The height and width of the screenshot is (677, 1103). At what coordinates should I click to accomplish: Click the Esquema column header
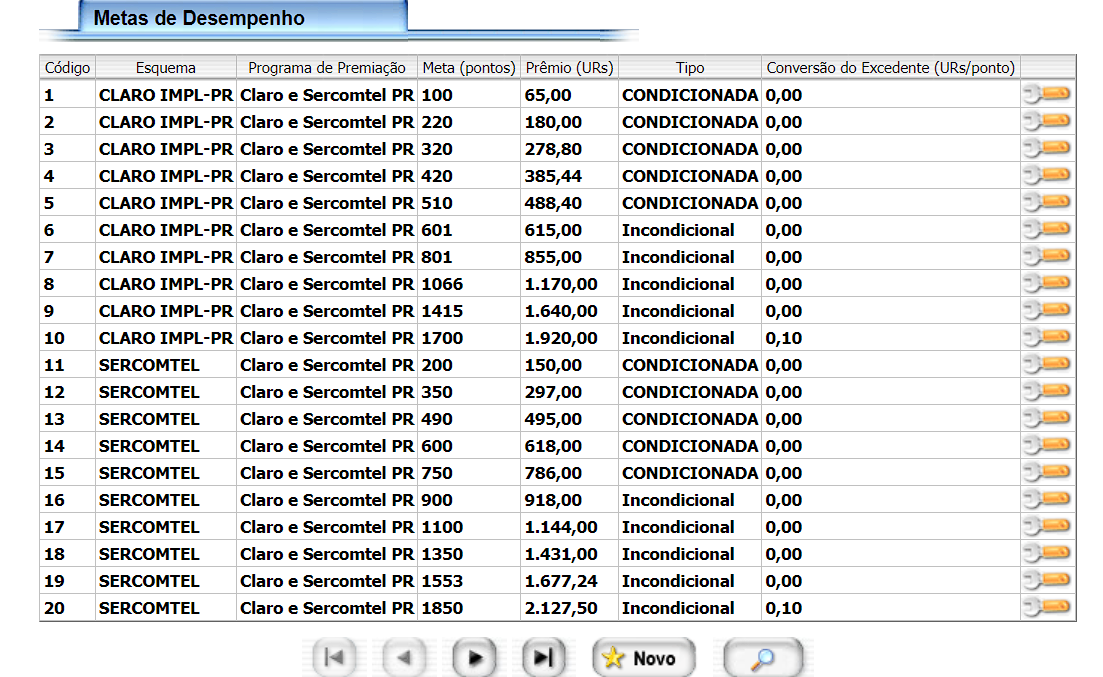(166, 68)
